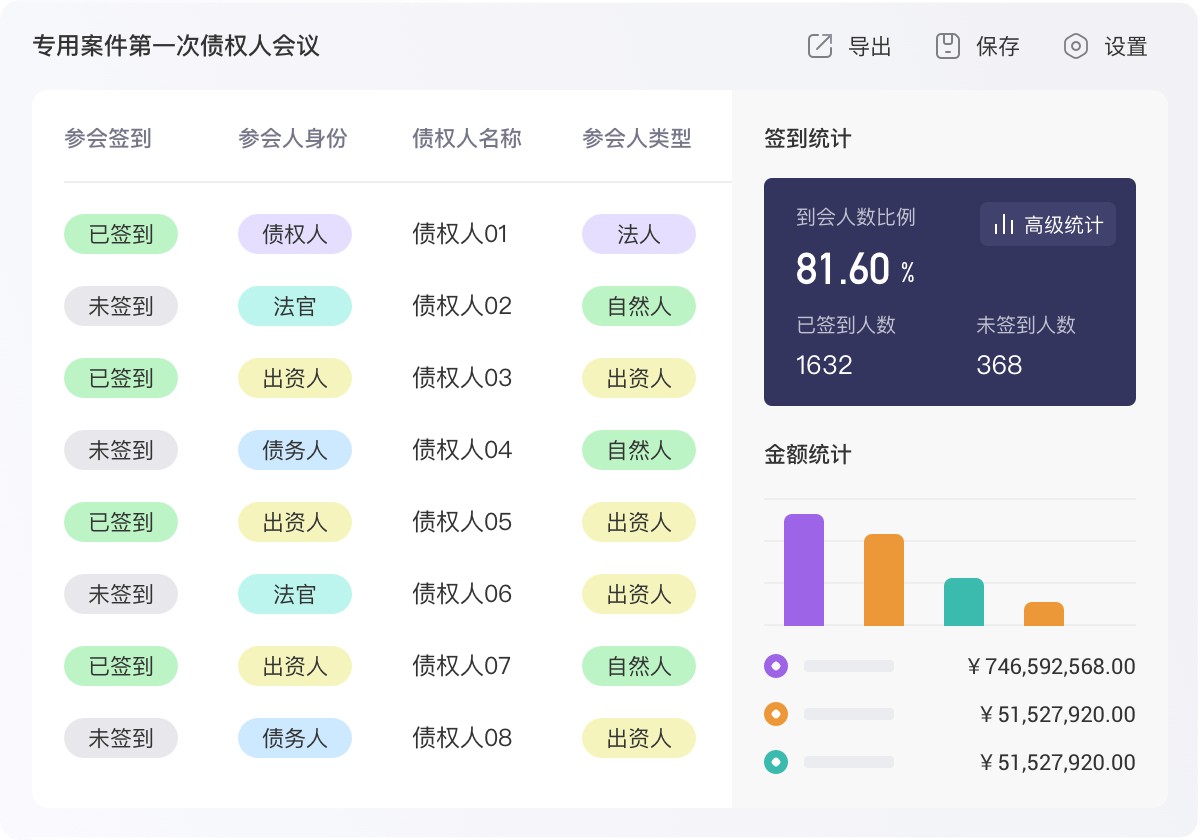Viewport: 1200px width, 840px height.
Task: Click the 债权人03 name cell
Action: tap(462, 378)
